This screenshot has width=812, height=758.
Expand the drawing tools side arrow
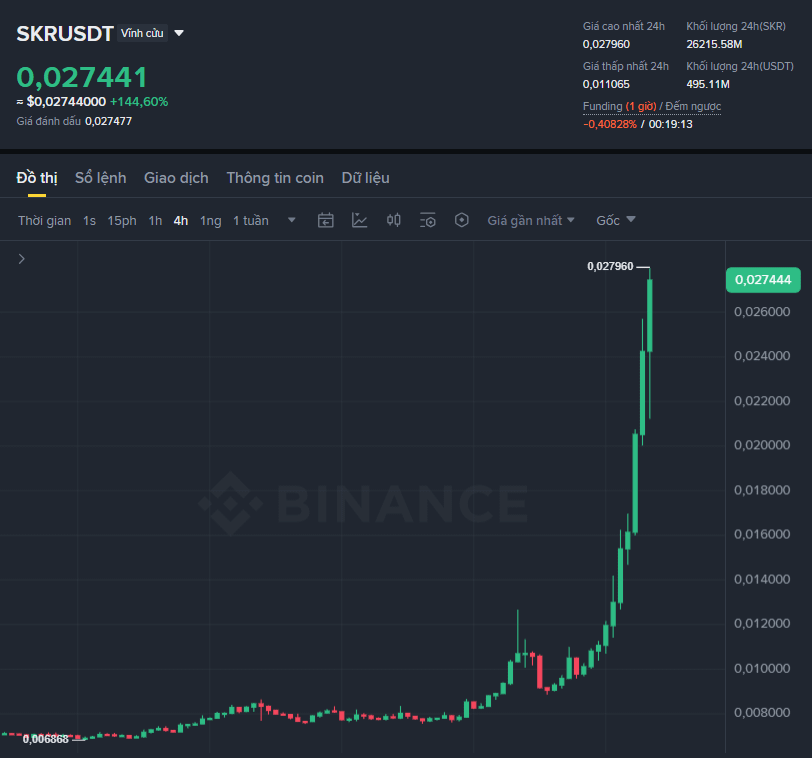point(21,259)
